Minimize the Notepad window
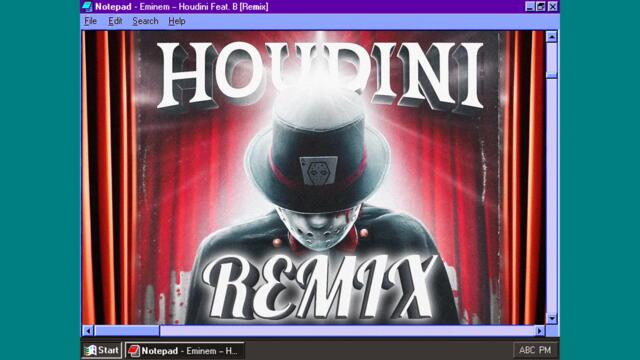 coord(529,7)
